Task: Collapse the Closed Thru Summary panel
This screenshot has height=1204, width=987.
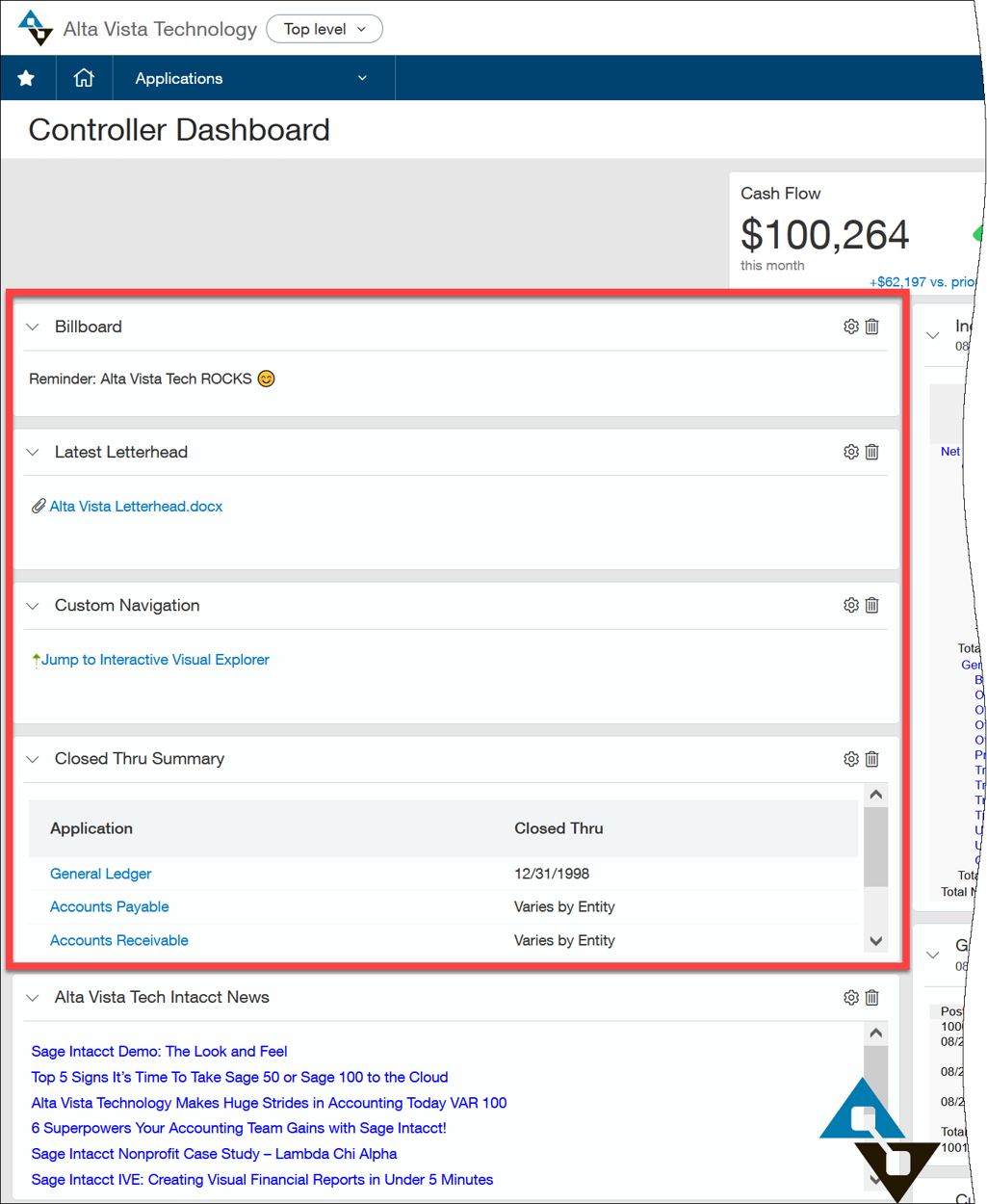Action: coord(33,759)
